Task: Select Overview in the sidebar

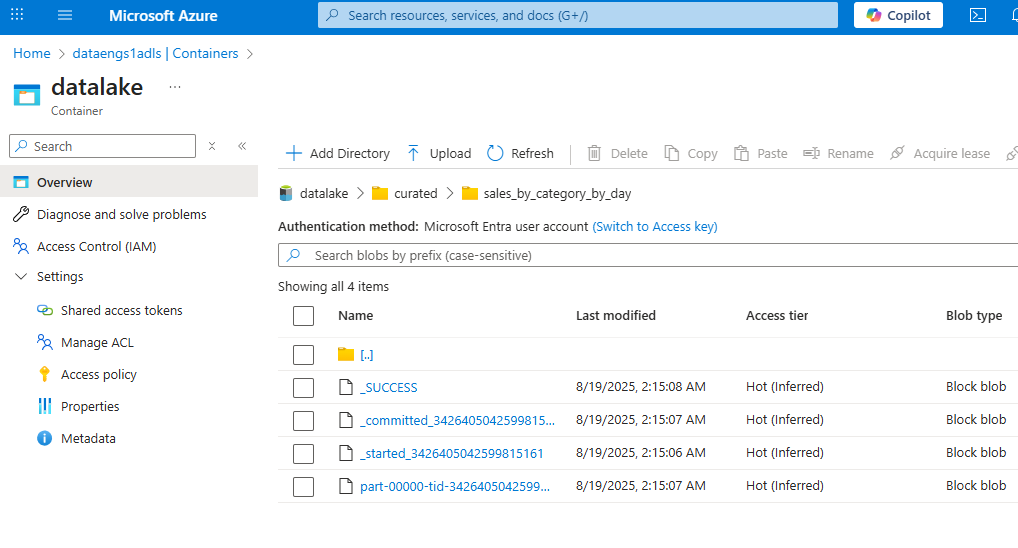Action: [129, 182]
